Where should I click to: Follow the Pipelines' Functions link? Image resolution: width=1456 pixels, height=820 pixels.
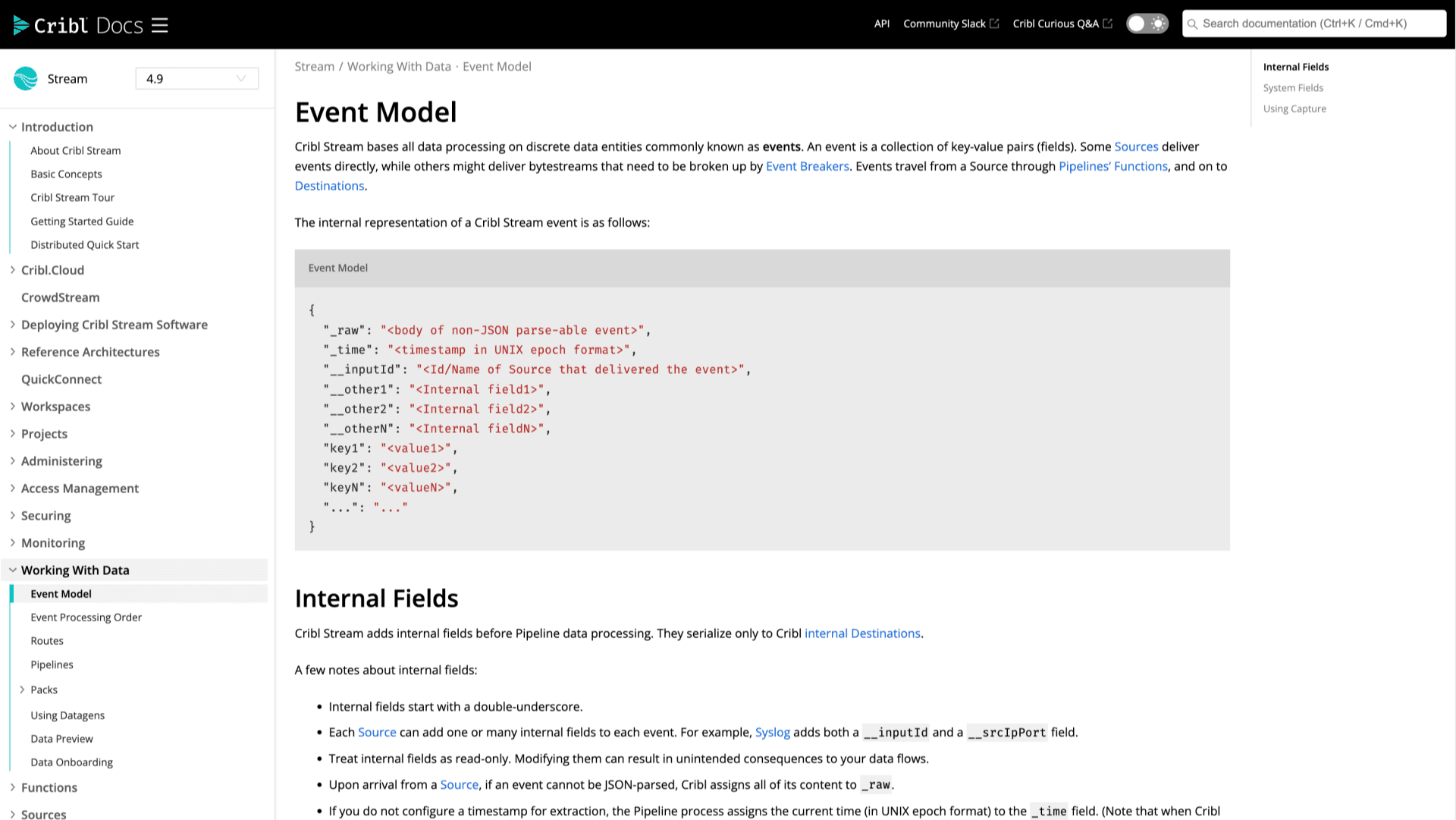(1112, 166)
